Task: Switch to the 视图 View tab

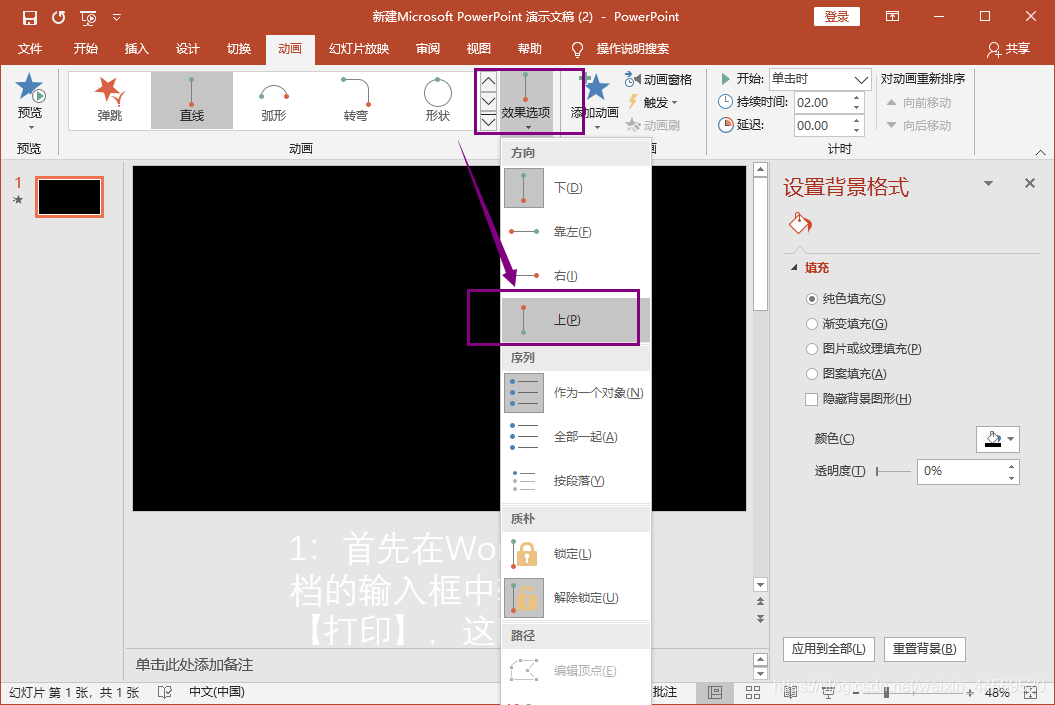Action: [x=479, y=48]
